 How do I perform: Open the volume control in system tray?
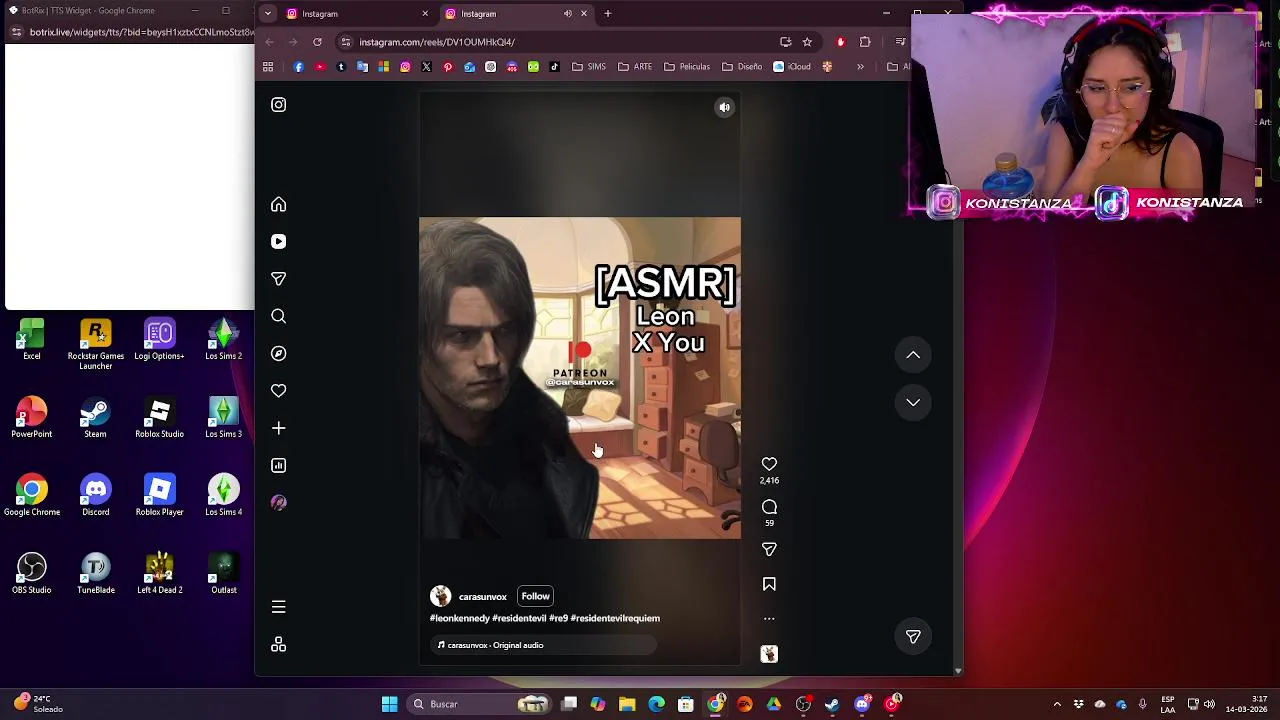tap(1209, 704)
